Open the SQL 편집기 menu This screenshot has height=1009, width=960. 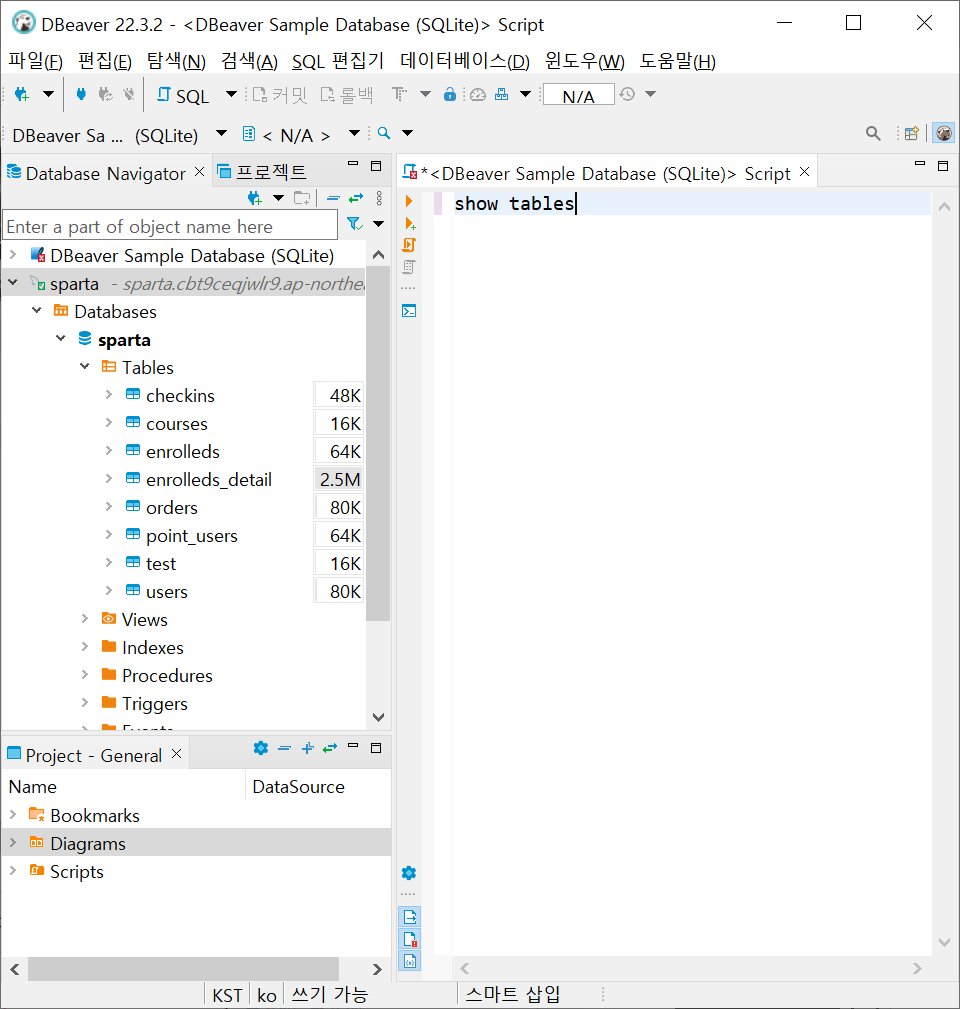click(338, 61)
